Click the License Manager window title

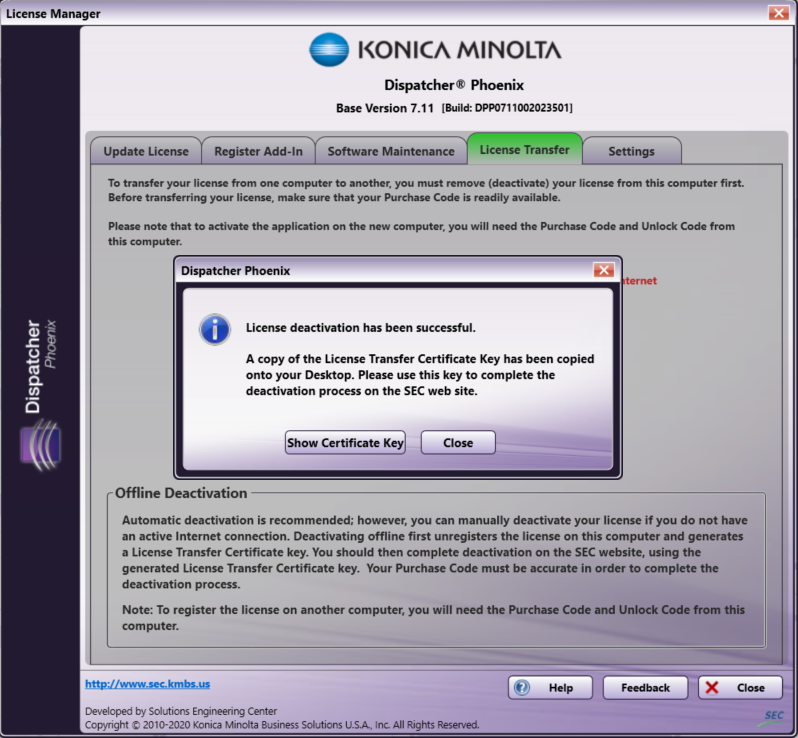click(53, 14)
